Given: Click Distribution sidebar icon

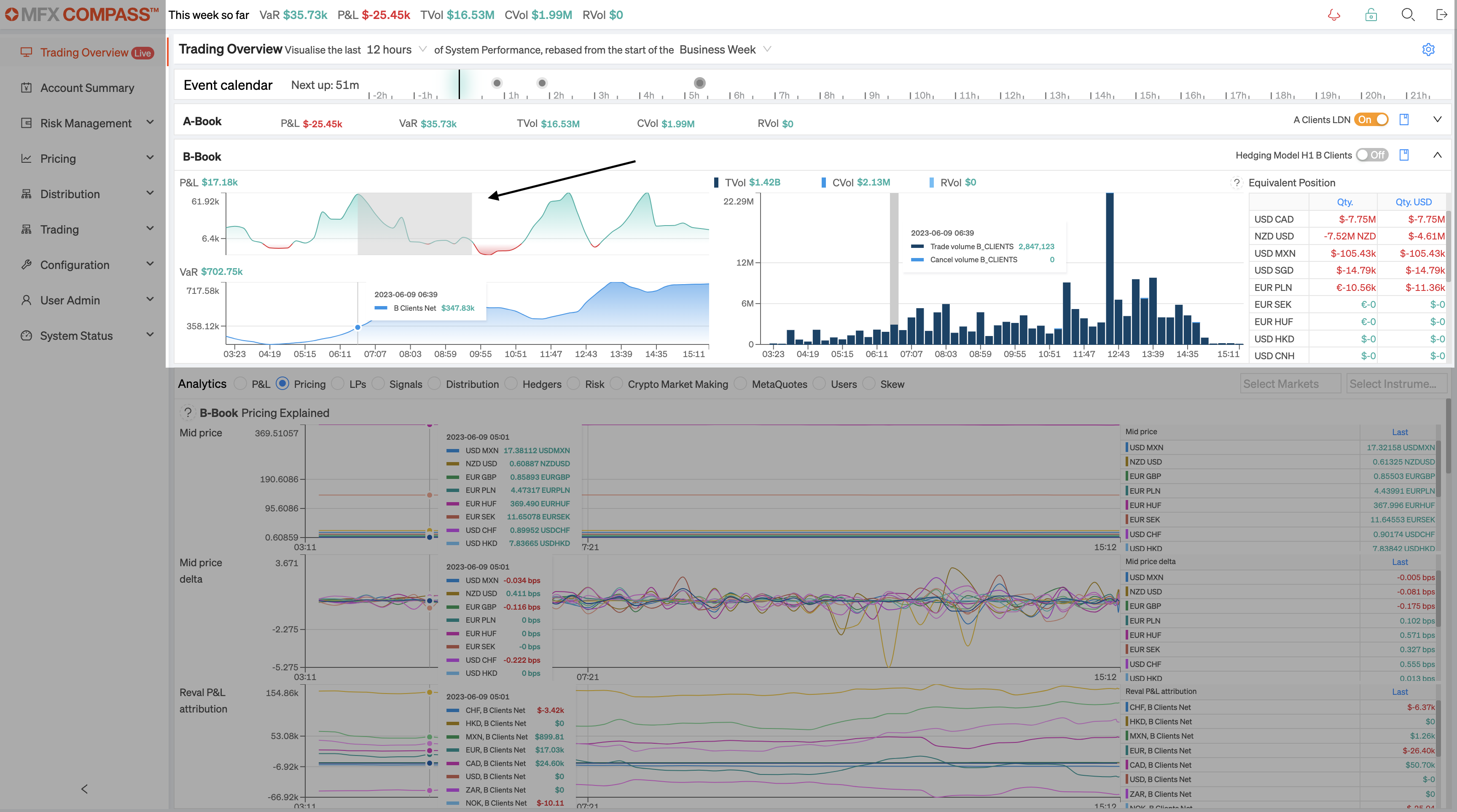Looking at the screenshot, I should point(26,194).
